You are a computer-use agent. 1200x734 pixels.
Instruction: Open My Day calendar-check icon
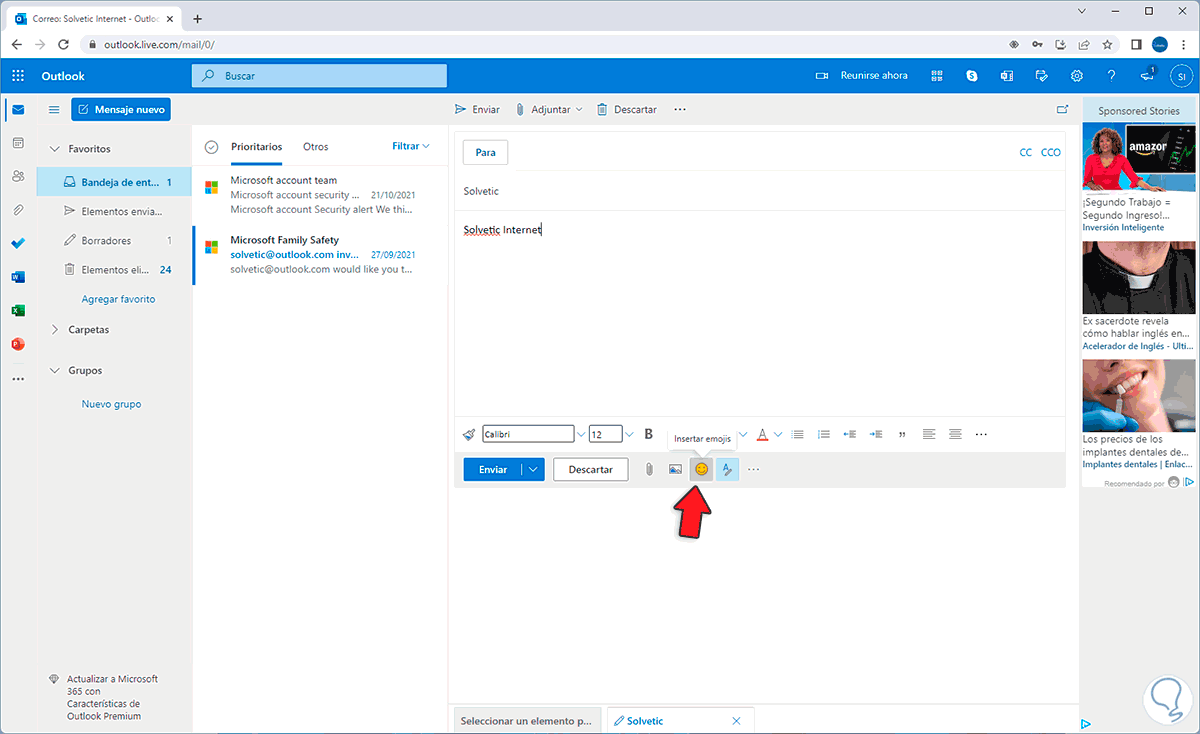coord(1042,76)
